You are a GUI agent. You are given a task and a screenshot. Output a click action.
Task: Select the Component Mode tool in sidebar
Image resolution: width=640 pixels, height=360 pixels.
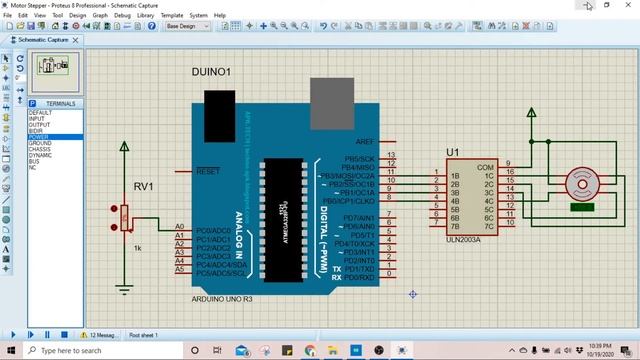(x=6, y=68)
